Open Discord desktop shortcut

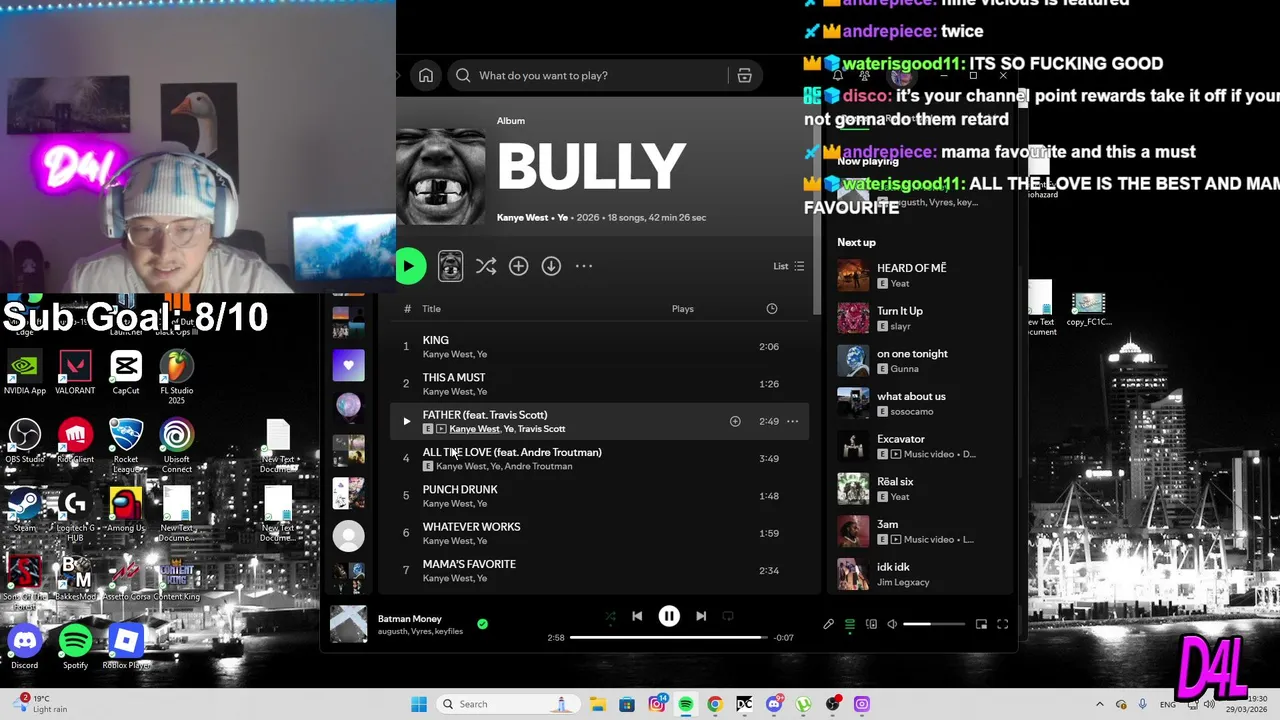[25, 646]
